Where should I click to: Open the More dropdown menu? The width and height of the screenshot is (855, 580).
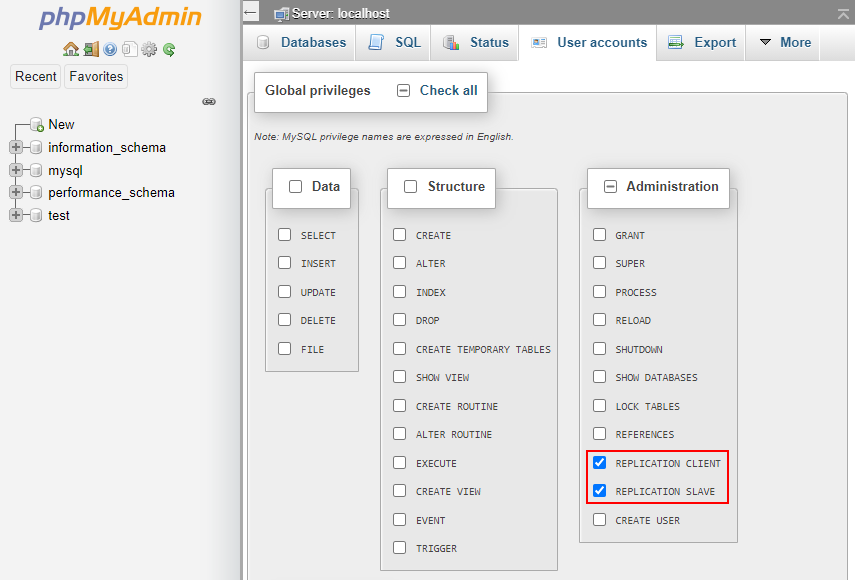tap(785, 43)
